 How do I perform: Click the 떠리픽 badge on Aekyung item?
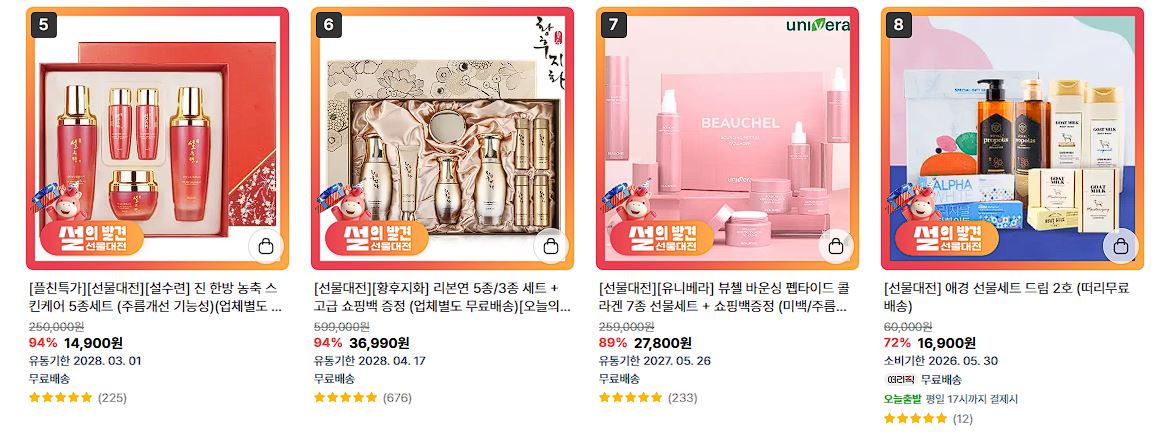pos(900,380)
